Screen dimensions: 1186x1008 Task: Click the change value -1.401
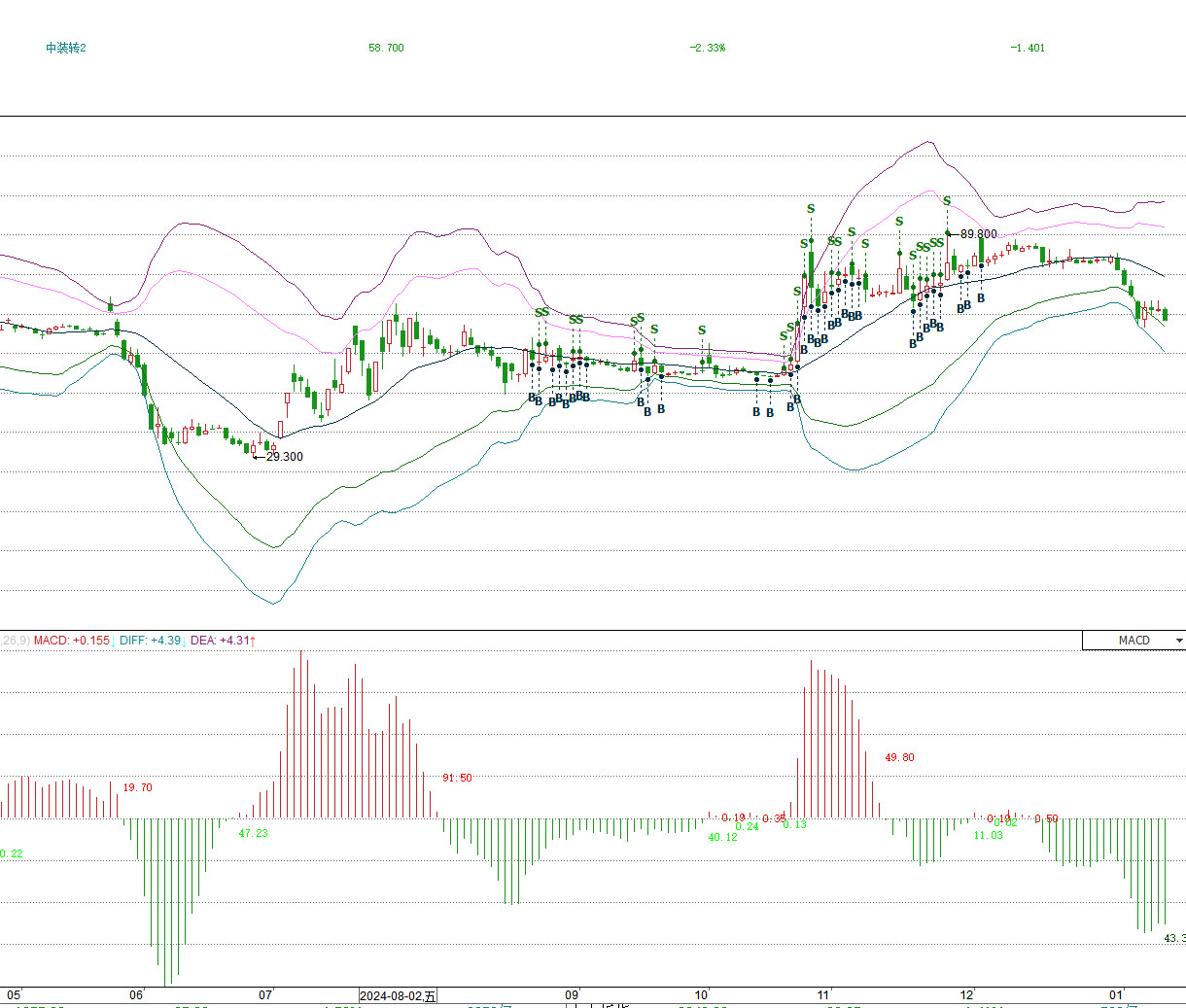(1028, 48)
